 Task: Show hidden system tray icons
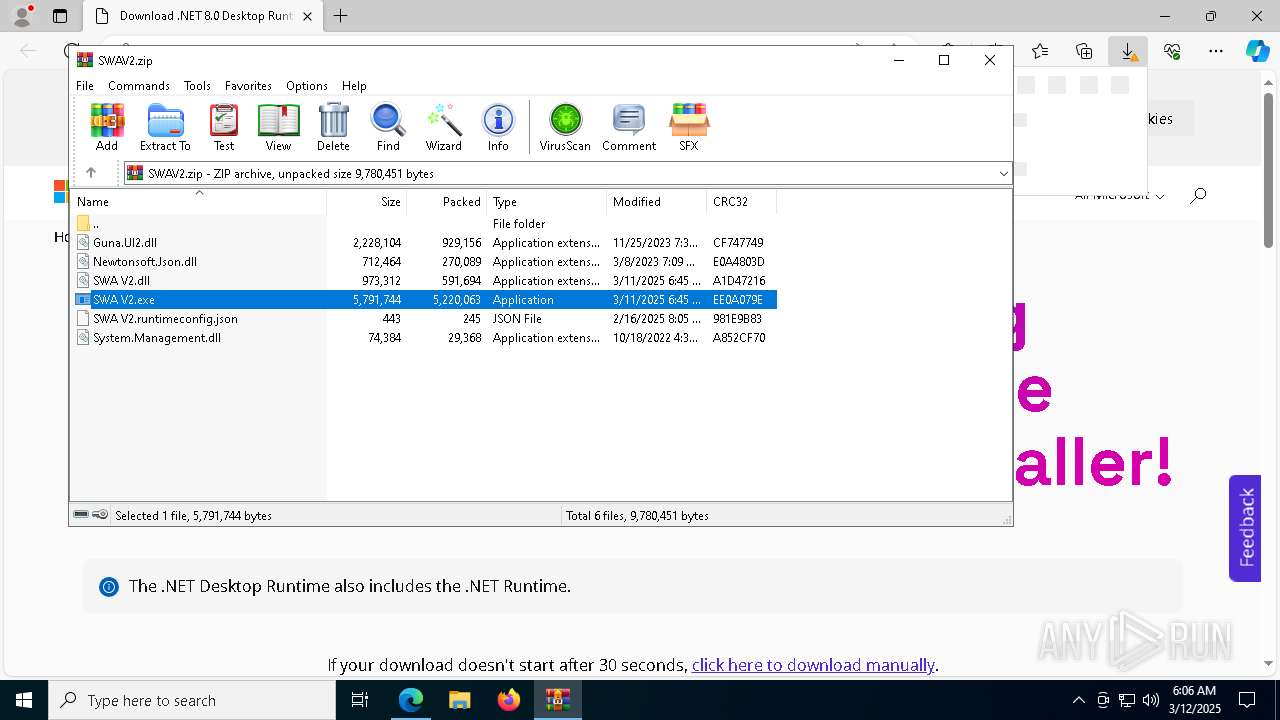coord(1078,700)
